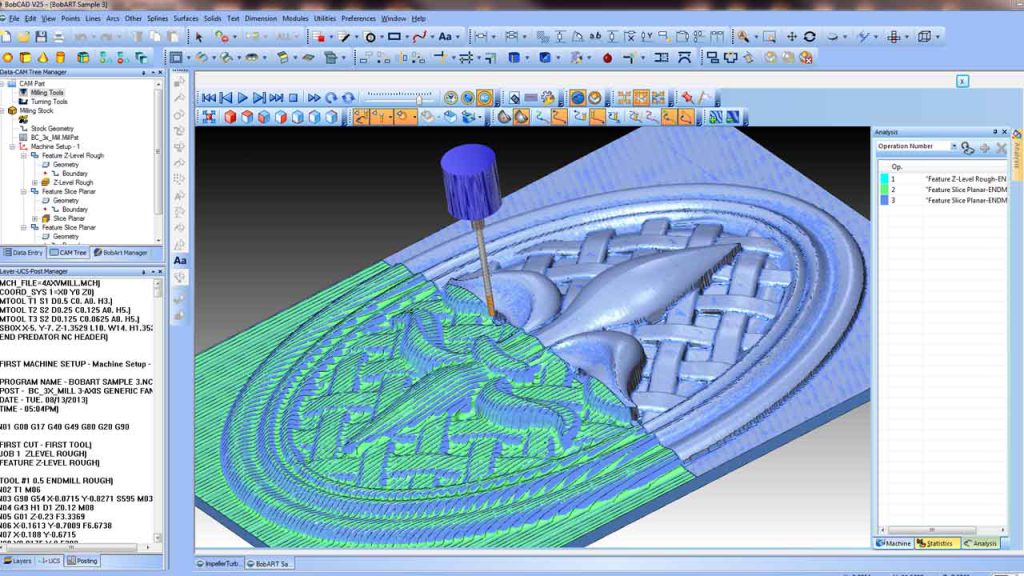Open the Solids menu
Image resolution: width=1024 pixels, height=576 pixels.
(212, 19)
